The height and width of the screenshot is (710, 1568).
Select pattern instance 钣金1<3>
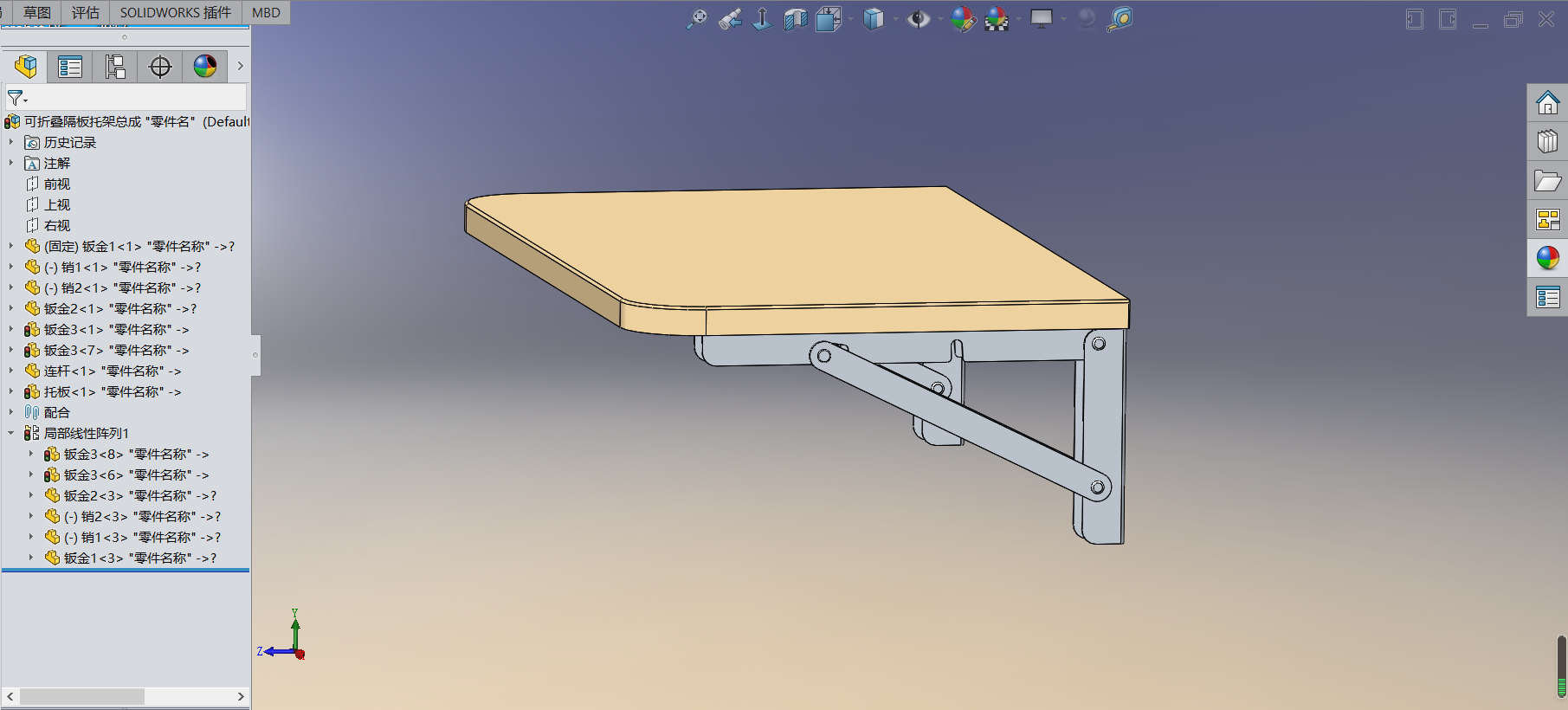click(x=131, y=558)
